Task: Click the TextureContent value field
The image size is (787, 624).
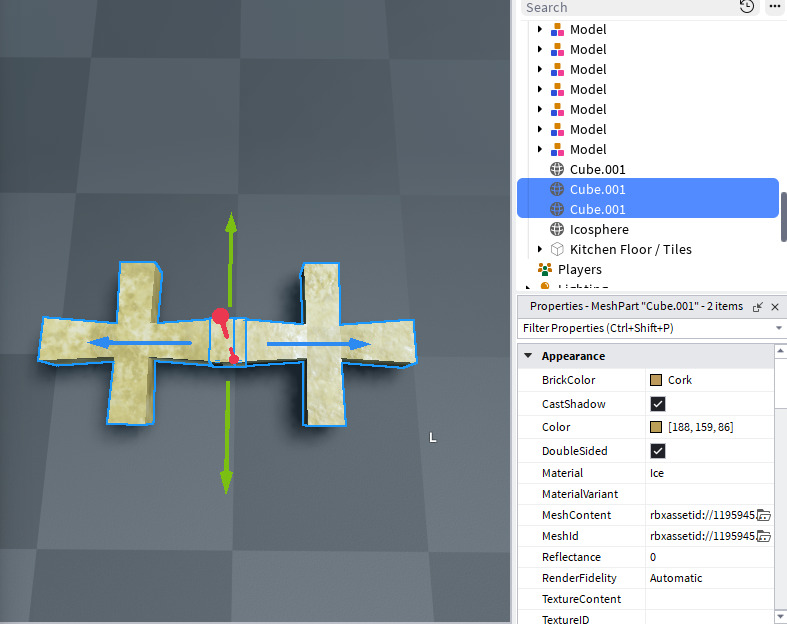Action: click(709, 599)
